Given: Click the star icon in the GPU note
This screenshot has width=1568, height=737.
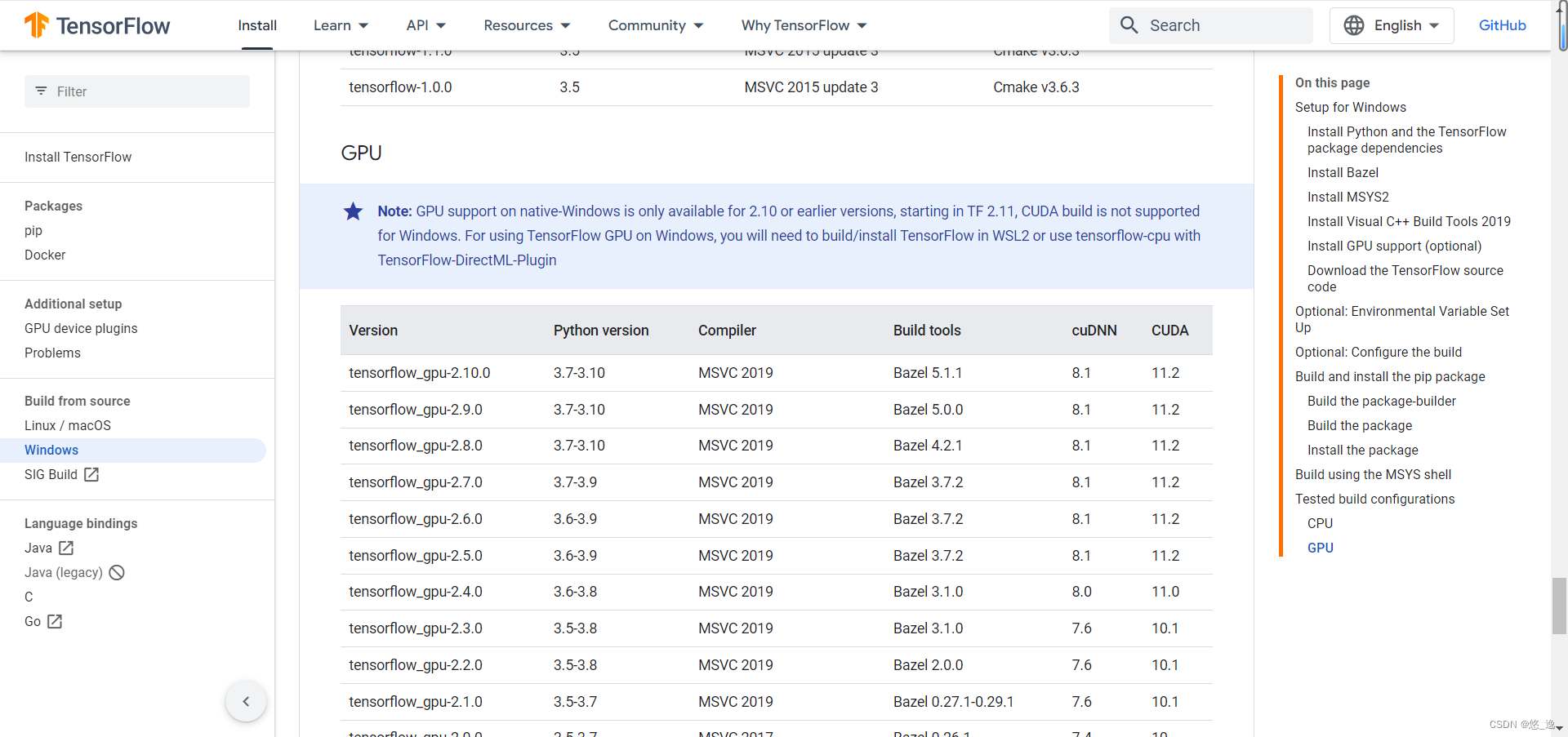Looking at the screenshot, I should pyautogui.click(x=353, y=211).
